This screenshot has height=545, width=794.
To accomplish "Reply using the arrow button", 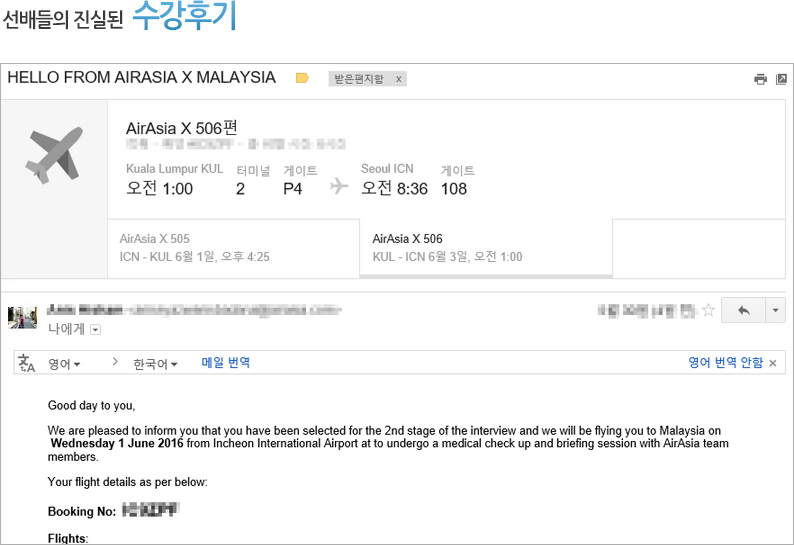I will (743, 310).
